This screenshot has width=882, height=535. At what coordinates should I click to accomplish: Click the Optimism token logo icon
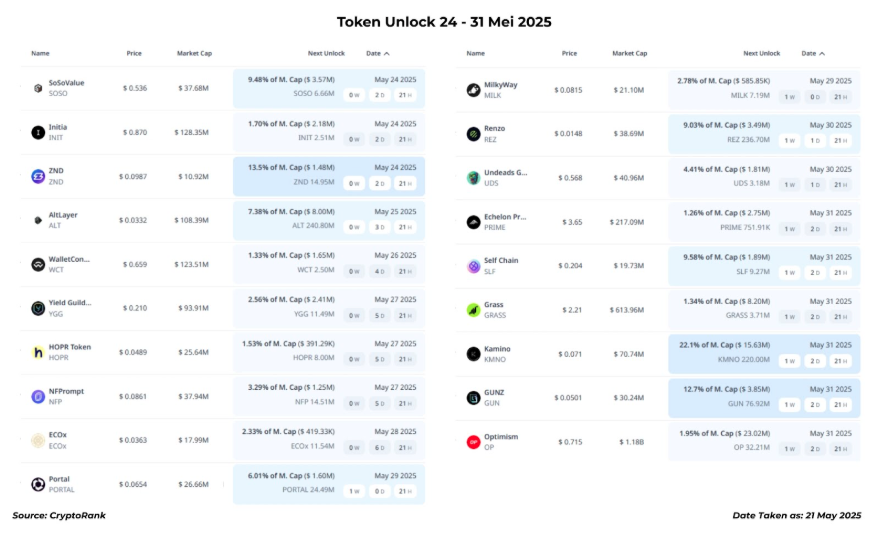(x=474, y=442)
